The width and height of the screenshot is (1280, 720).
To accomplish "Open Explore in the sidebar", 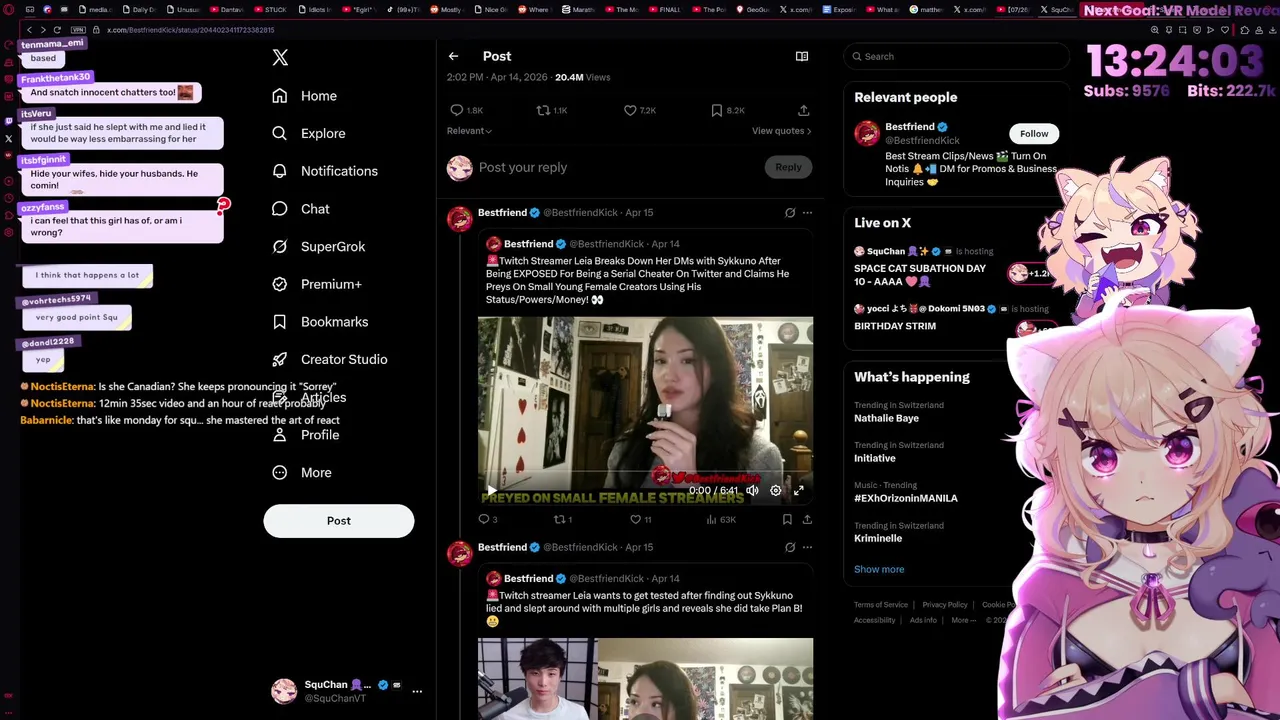I will pyautogui.click(x=309, y=133).
